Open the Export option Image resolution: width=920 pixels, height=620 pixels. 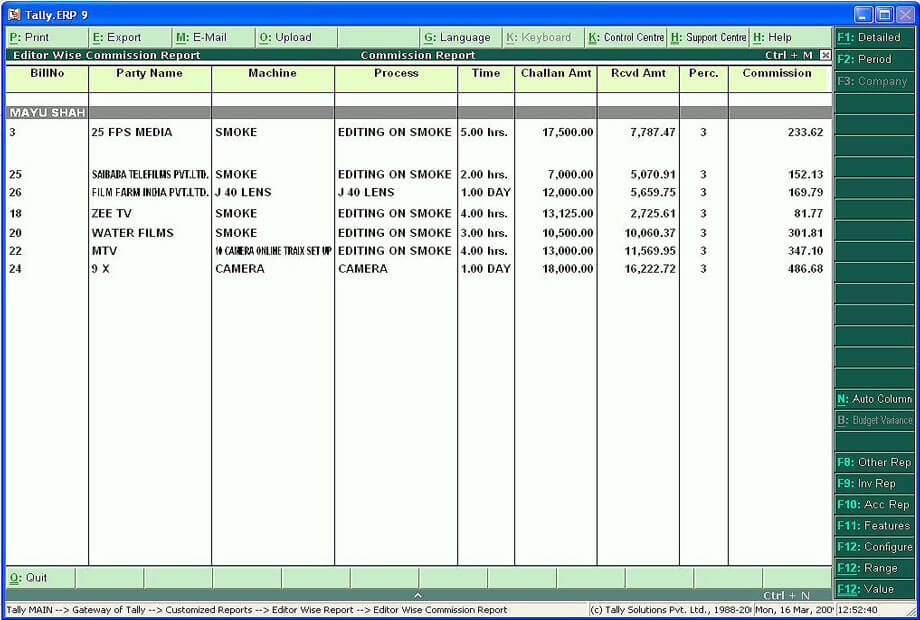tap(130, 38)
